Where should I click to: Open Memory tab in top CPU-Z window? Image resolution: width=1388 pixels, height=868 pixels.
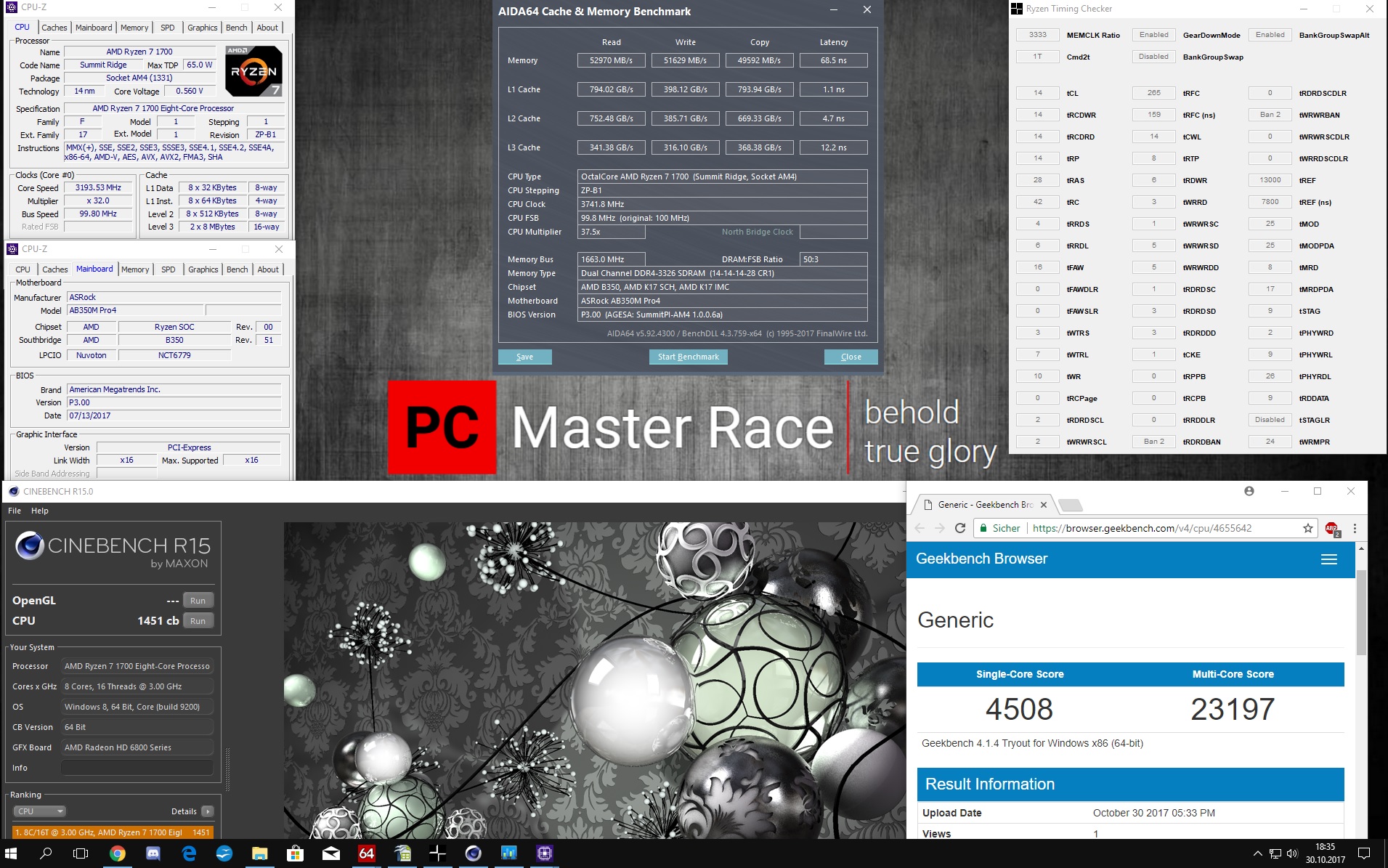(134, 28)
